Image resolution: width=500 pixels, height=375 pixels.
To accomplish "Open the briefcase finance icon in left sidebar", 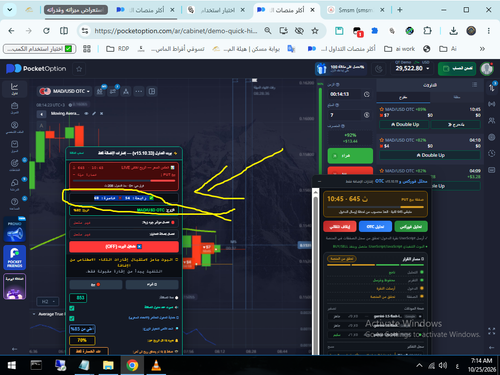I will click(x=14, y=107).
